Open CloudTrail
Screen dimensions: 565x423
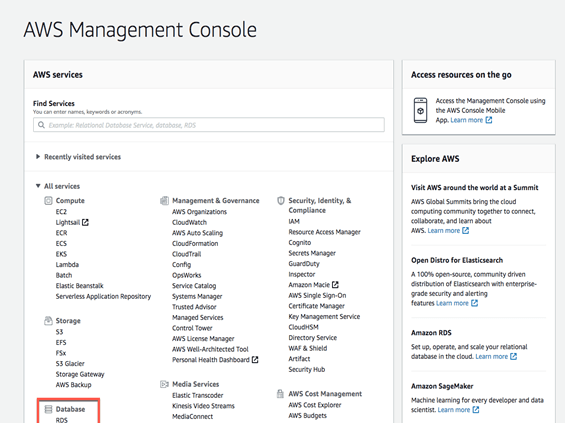point(186,254)
